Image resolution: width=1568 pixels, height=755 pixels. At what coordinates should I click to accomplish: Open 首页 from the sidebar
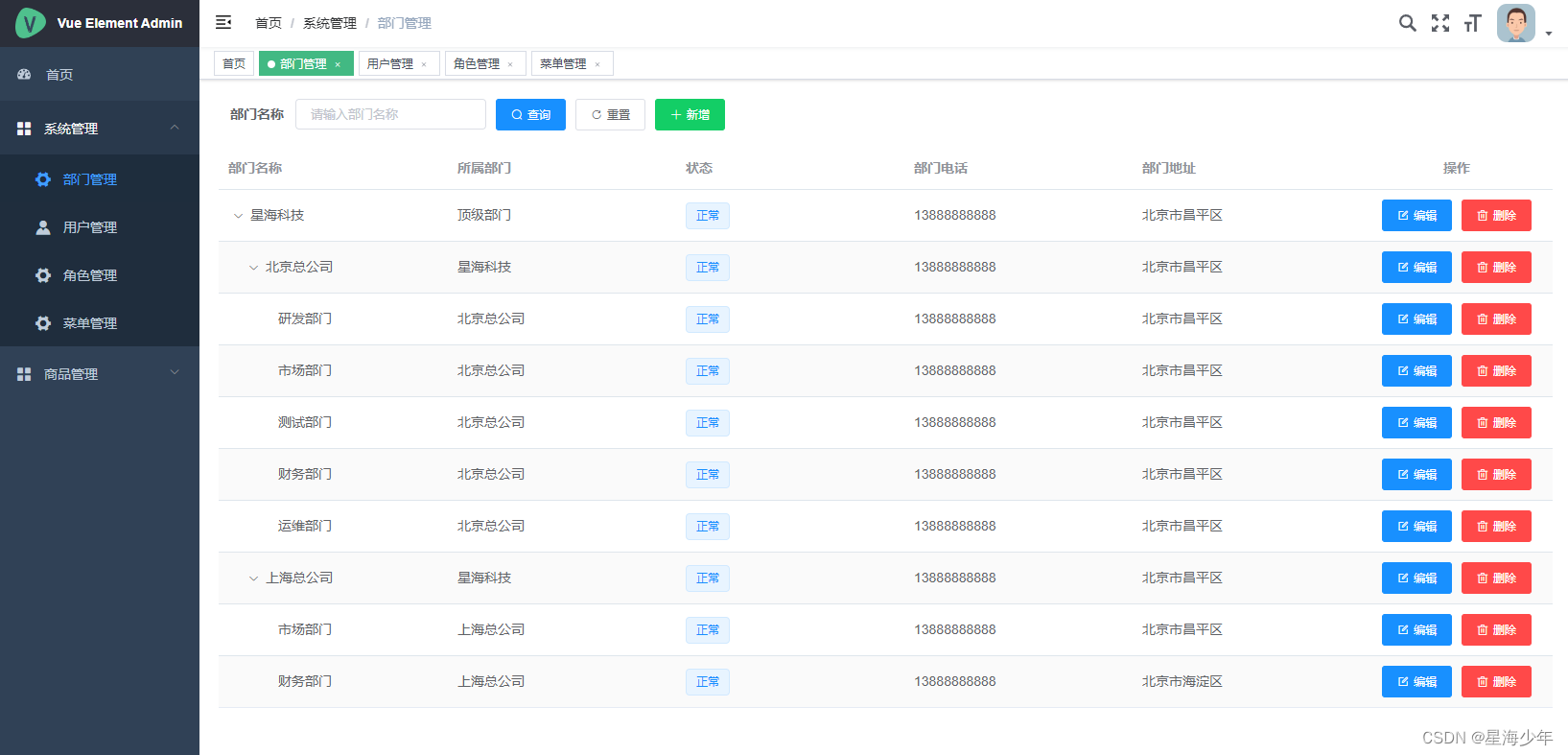(100, 74)
